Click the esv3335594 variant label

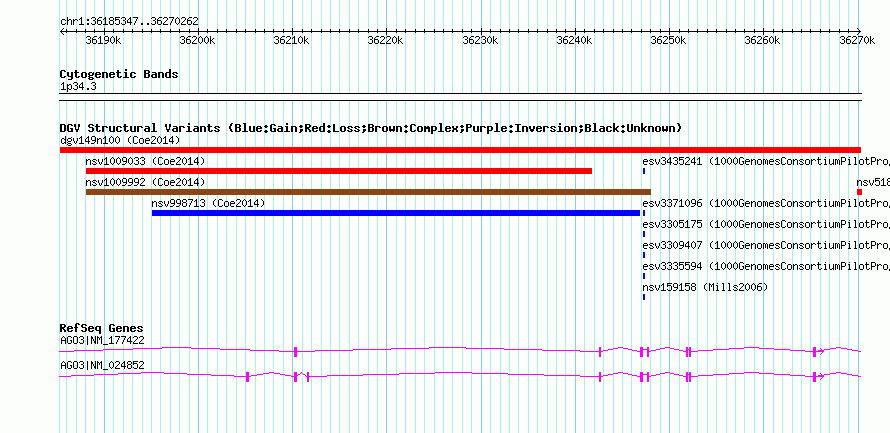pyautogui.click(x=766, y=266)
